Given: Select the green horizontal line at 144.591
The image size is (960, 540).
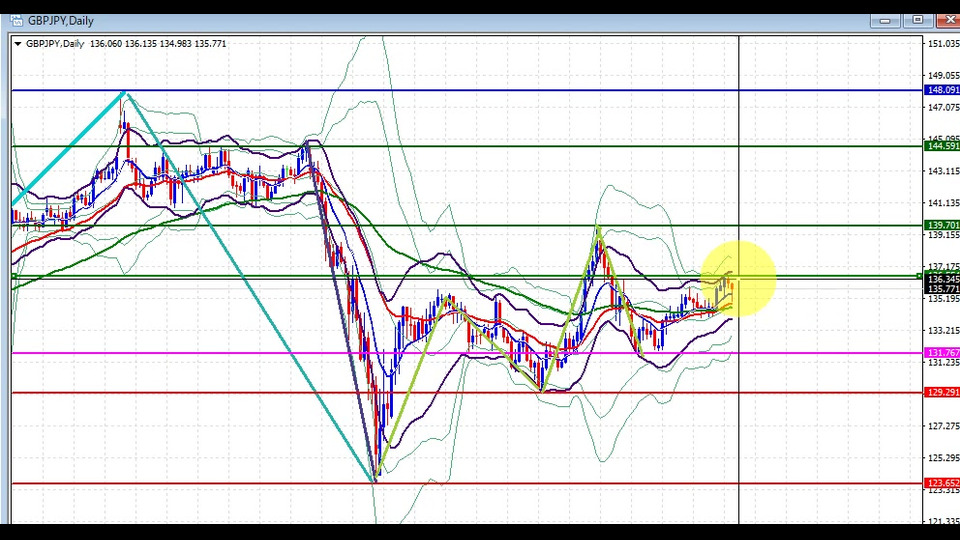Looking at the screenshot, I should click(x=467, y=146).
